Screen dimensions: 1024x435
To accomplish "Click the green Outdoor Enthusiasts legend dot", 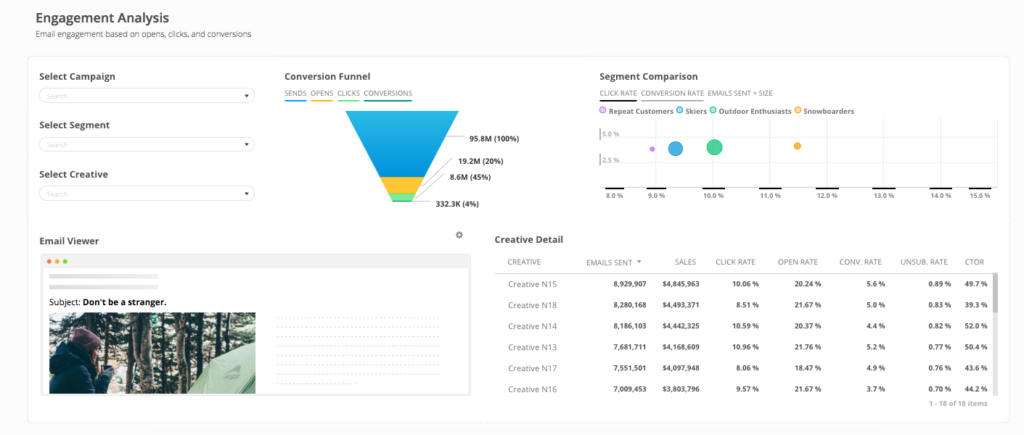I will pyautogui.click(x=716, y=111).
